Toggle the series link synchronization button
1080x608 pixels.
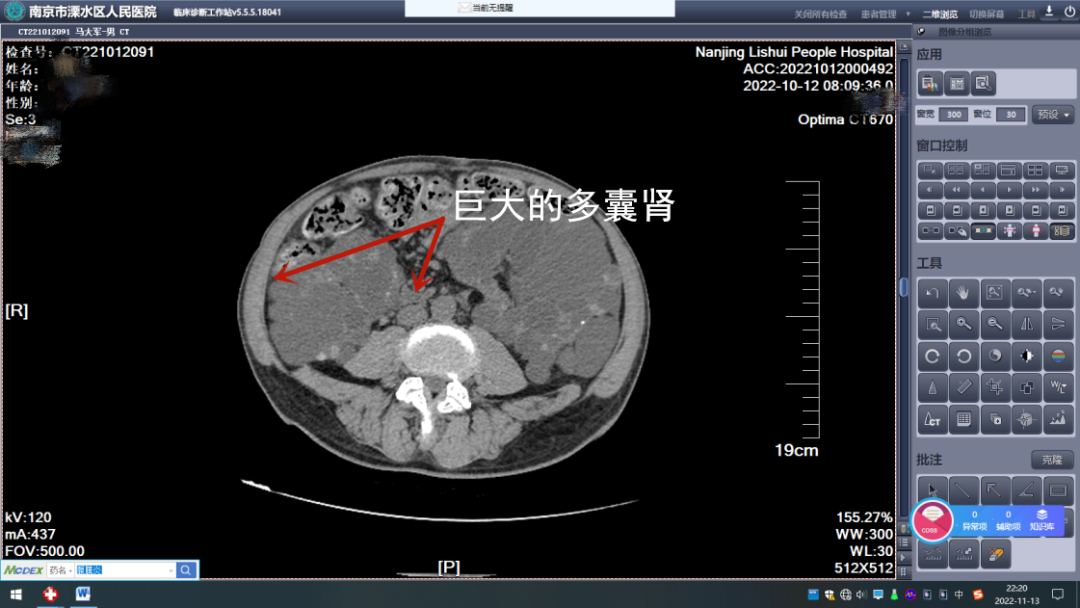(x=930, y=231)
